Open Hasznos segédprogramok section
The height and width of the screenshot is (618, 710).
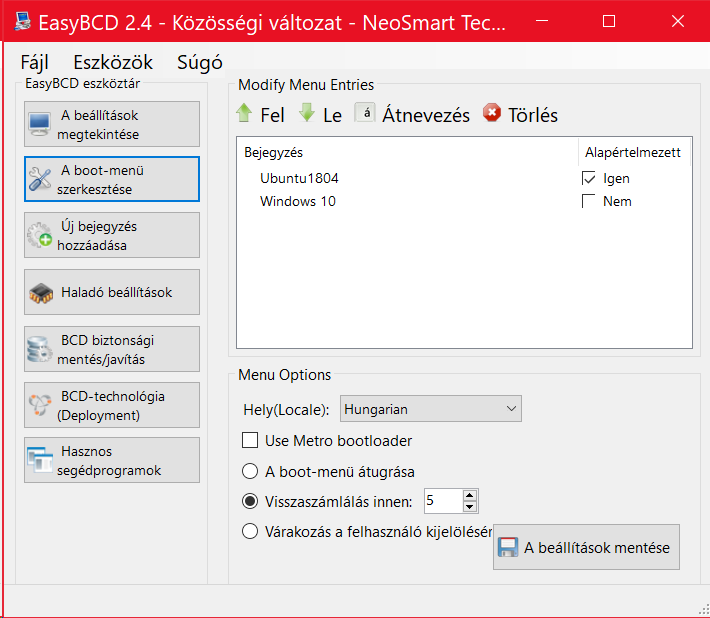pos(112,460)
